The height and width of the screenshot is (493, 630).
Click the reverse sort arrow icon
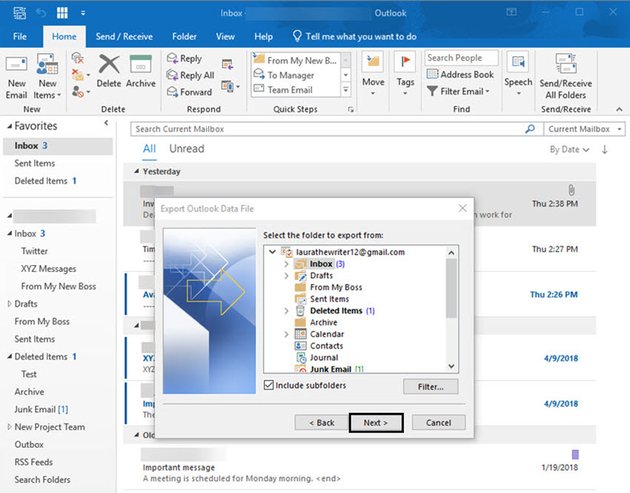point(604,149)
